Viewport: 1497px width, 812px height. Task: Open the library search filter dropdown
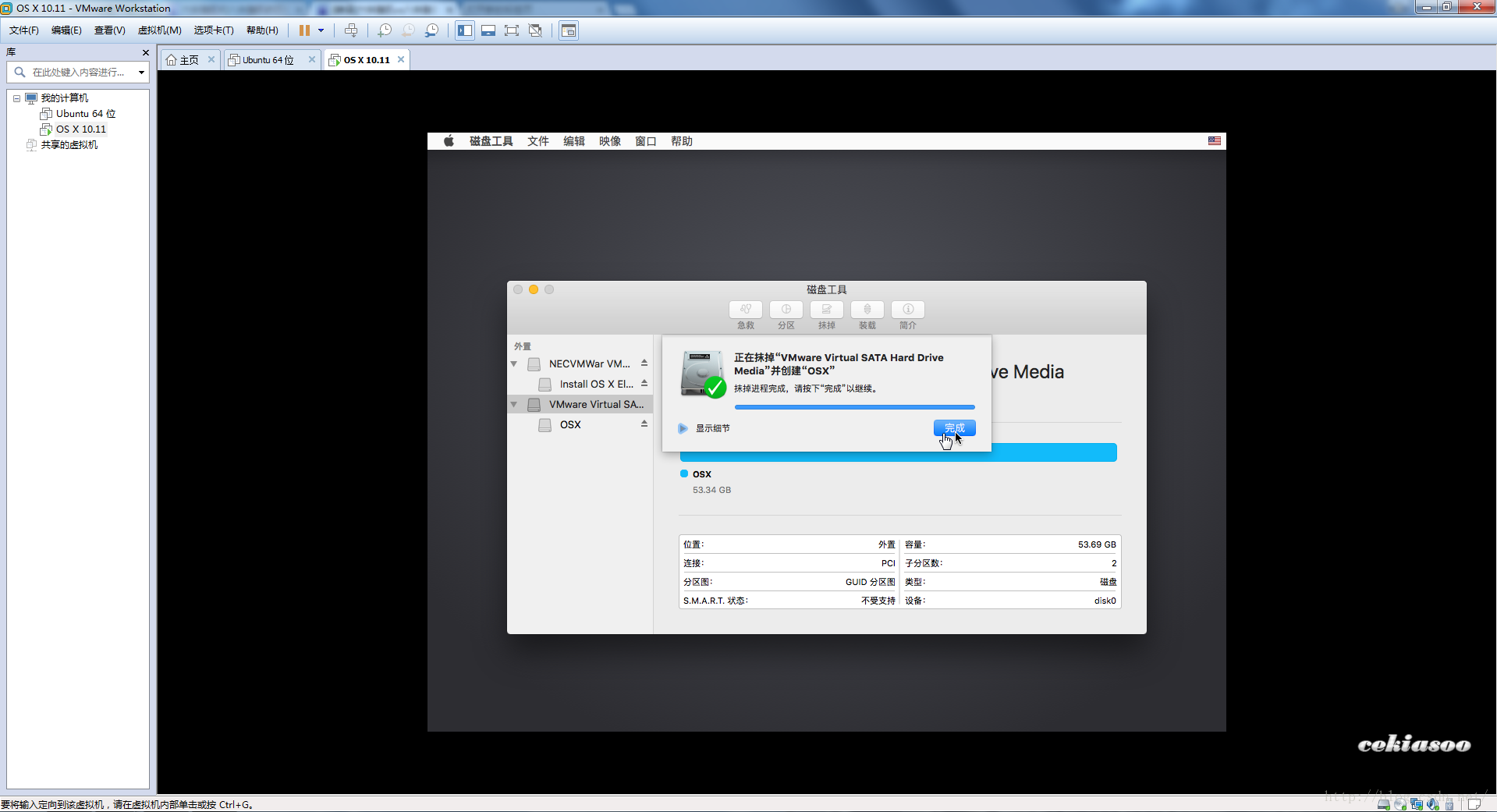tap(141, 72)
